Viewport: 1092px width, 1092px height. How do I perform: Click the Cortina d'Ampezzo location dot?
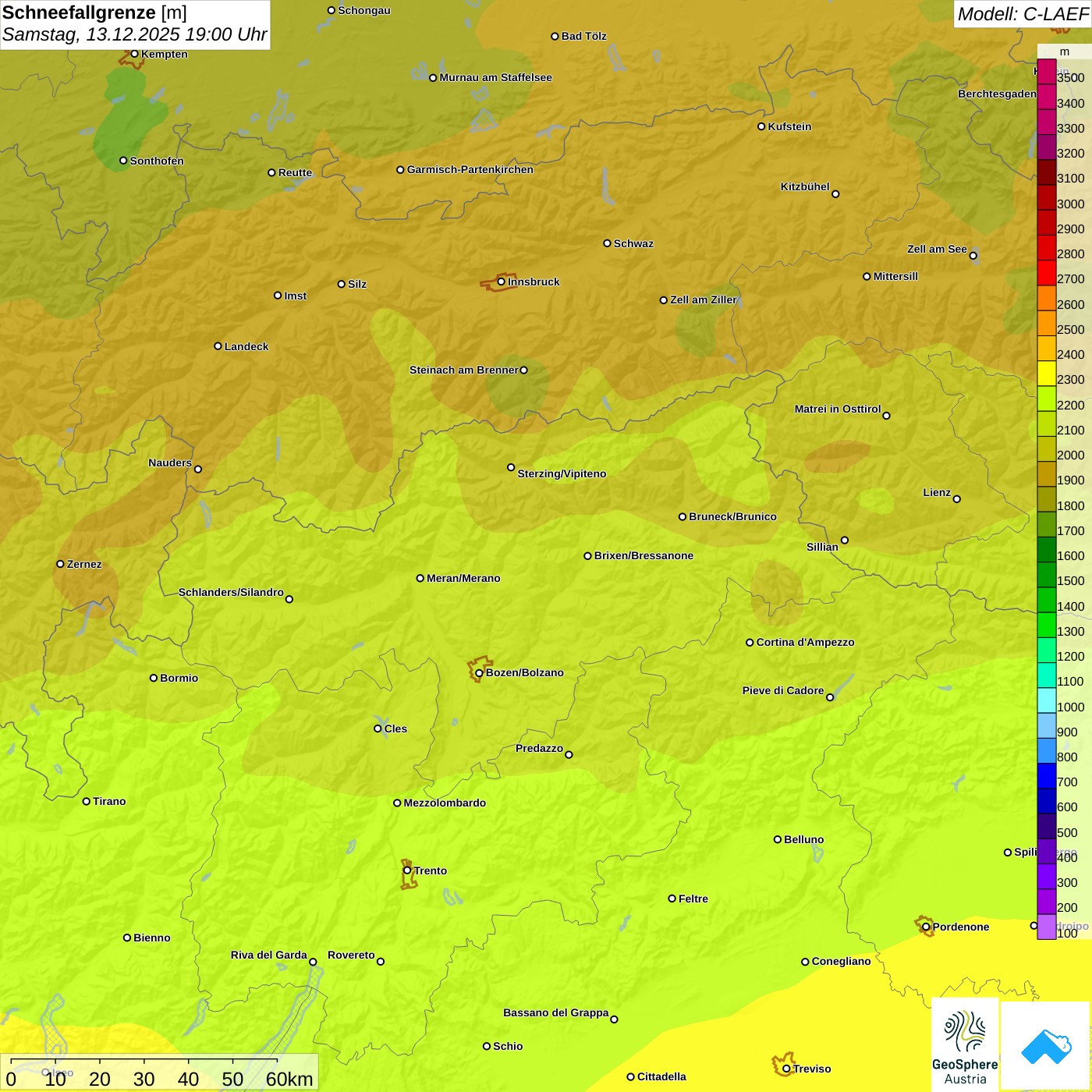coord(750,643)
